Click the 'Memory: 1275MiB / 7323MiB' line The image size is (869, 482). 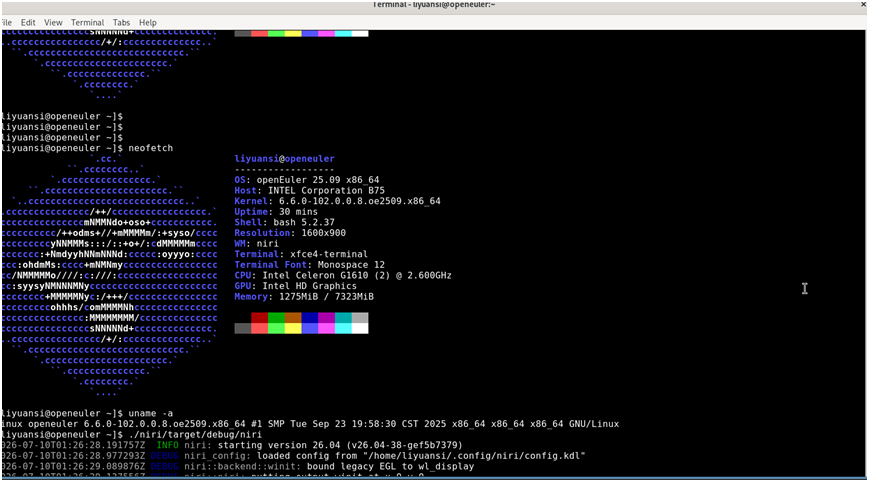tap(304, 296)
